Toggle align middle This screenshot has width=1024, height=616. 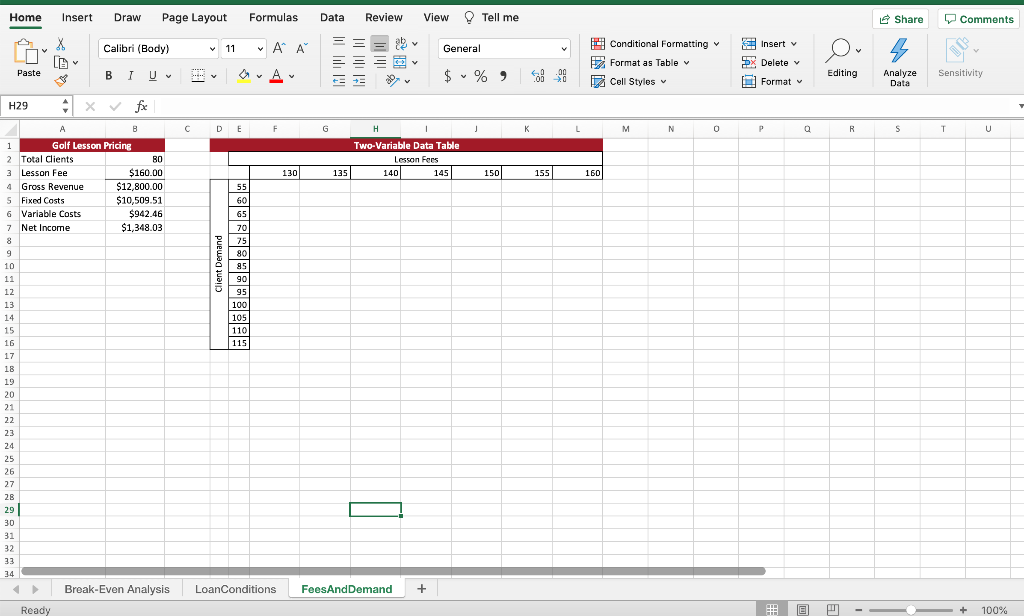pyautogui.click(x=359, y=43)
